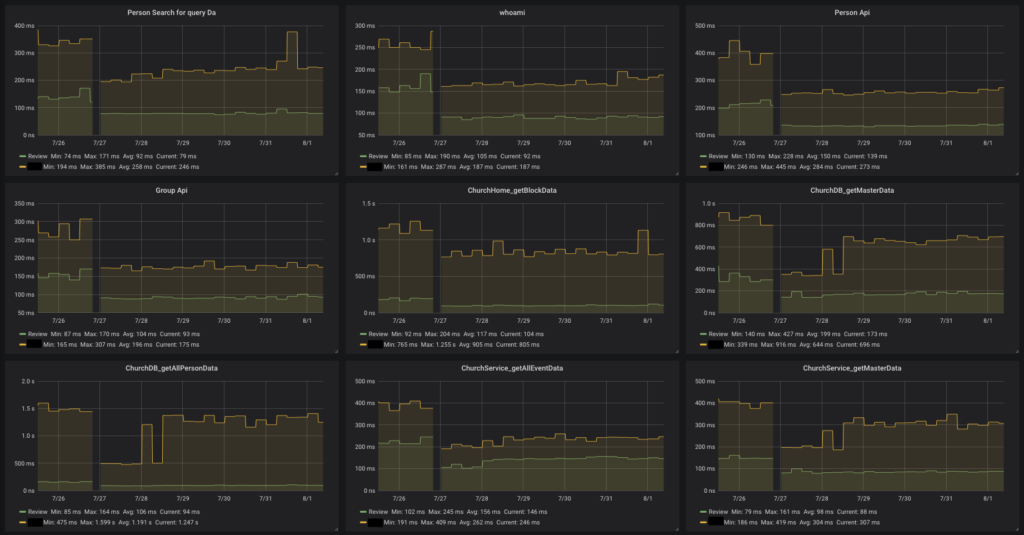
Task: Click the 'Max: 419 ms' legend value
Action: click(x=778, y=522)
